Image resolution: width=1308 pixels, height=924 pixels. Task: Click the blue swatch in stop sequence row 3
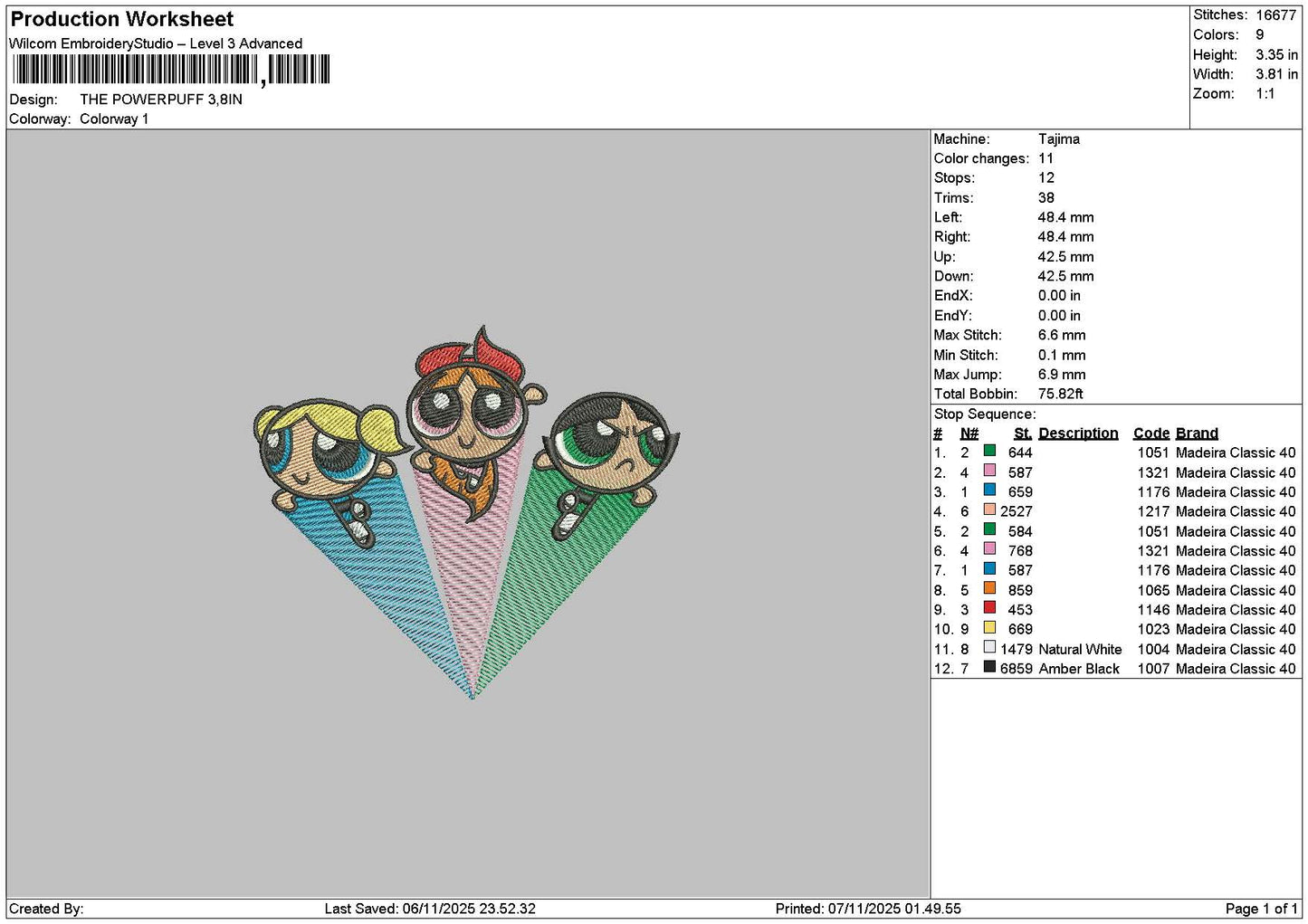pos(989,491)
